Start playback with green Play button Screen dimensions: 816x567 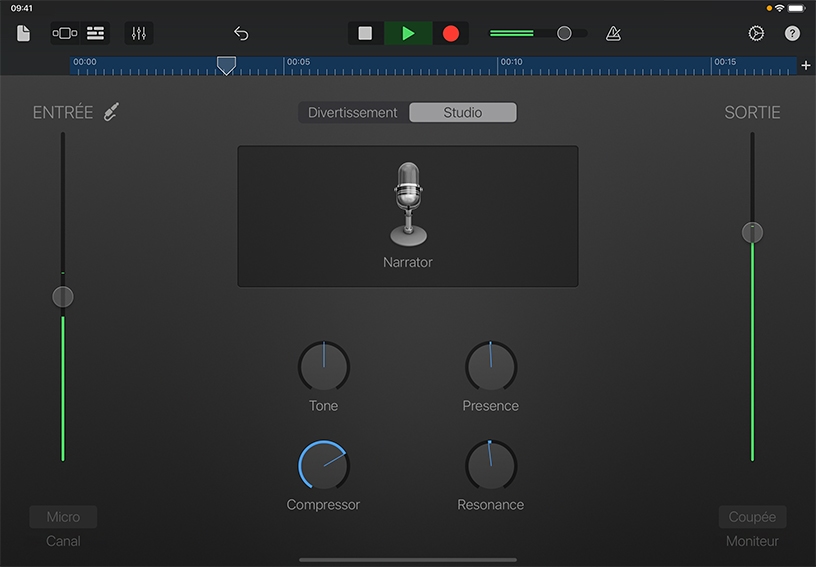pyautogui.click(x=408, y=33)
